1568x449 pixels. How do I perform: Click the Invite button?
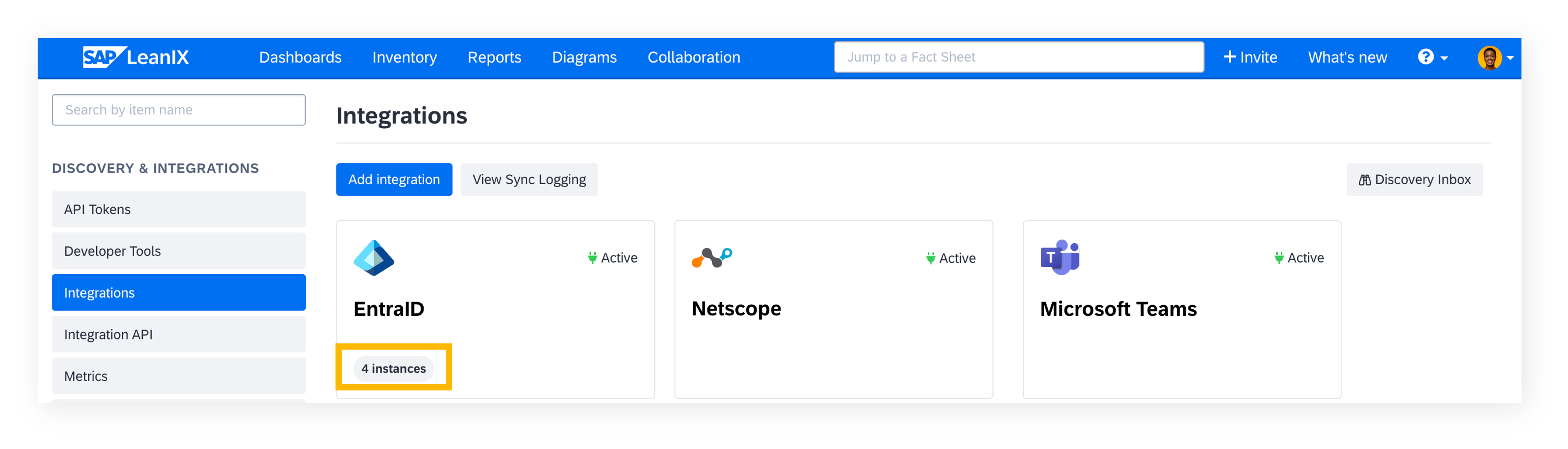pos(1250,57)
